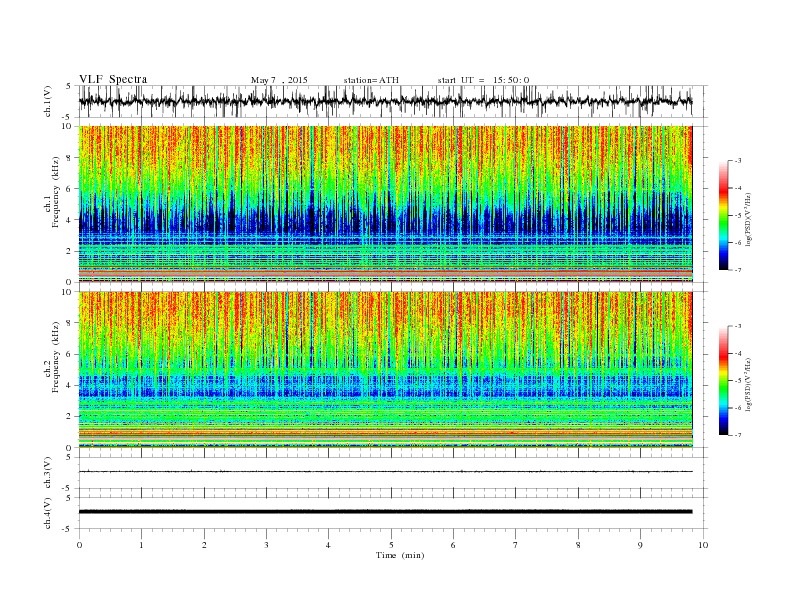Click ch.2 frequency tick label '4'
This screenshot has height=612, width=792.
click(69, 386)
